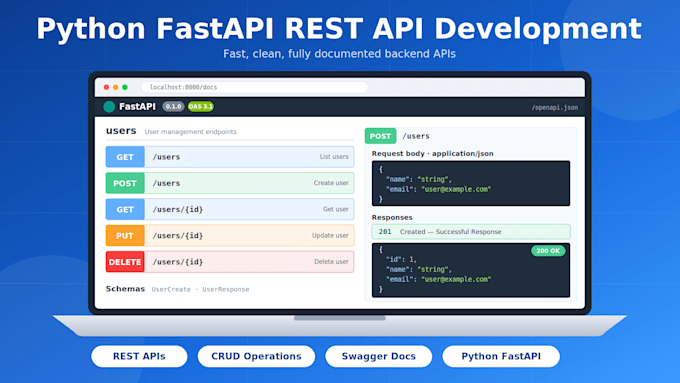
Task: Click the red window dot in browser
Action: (106, 87)
